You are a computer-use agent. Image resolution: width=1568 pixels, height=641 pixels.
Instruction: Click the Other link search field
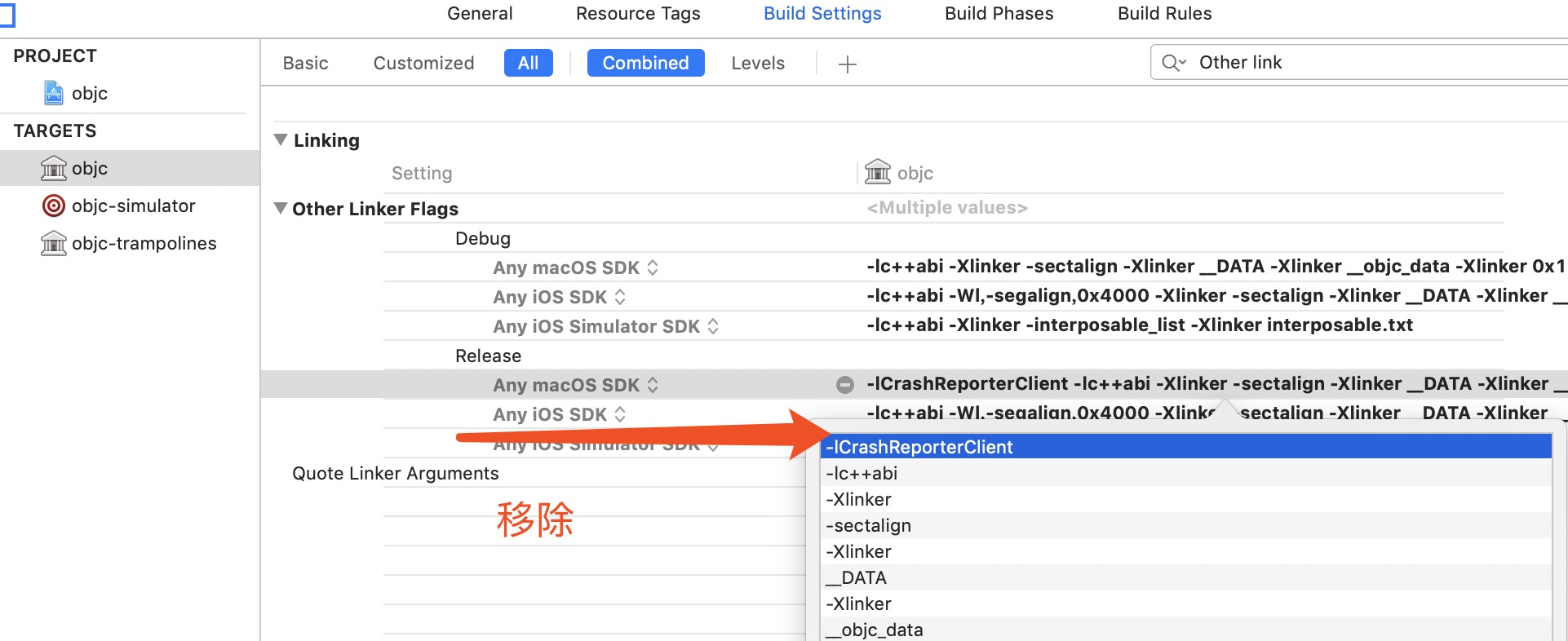1379,62
